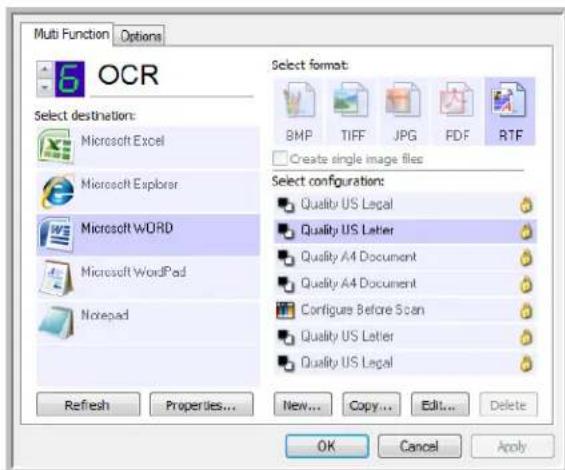The image size is (565, 470).
Task: Click the OCR button name field
Action: click(172, 76)
